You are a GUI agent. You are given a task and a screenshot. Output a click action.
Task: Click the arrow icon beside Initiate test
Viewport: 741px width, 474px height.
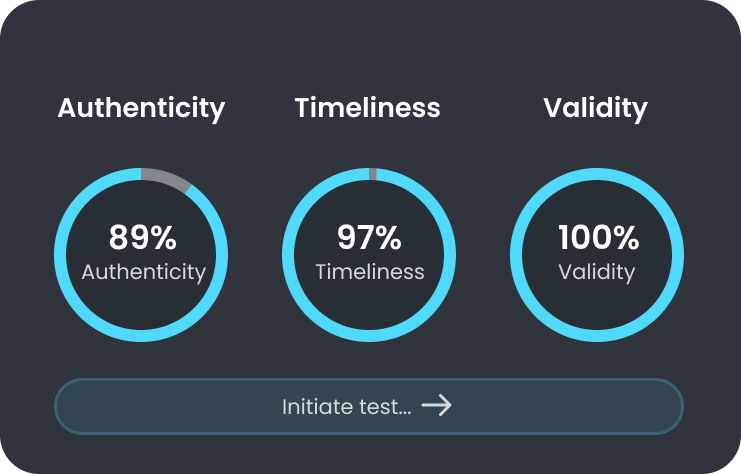[x=436, y=406]
